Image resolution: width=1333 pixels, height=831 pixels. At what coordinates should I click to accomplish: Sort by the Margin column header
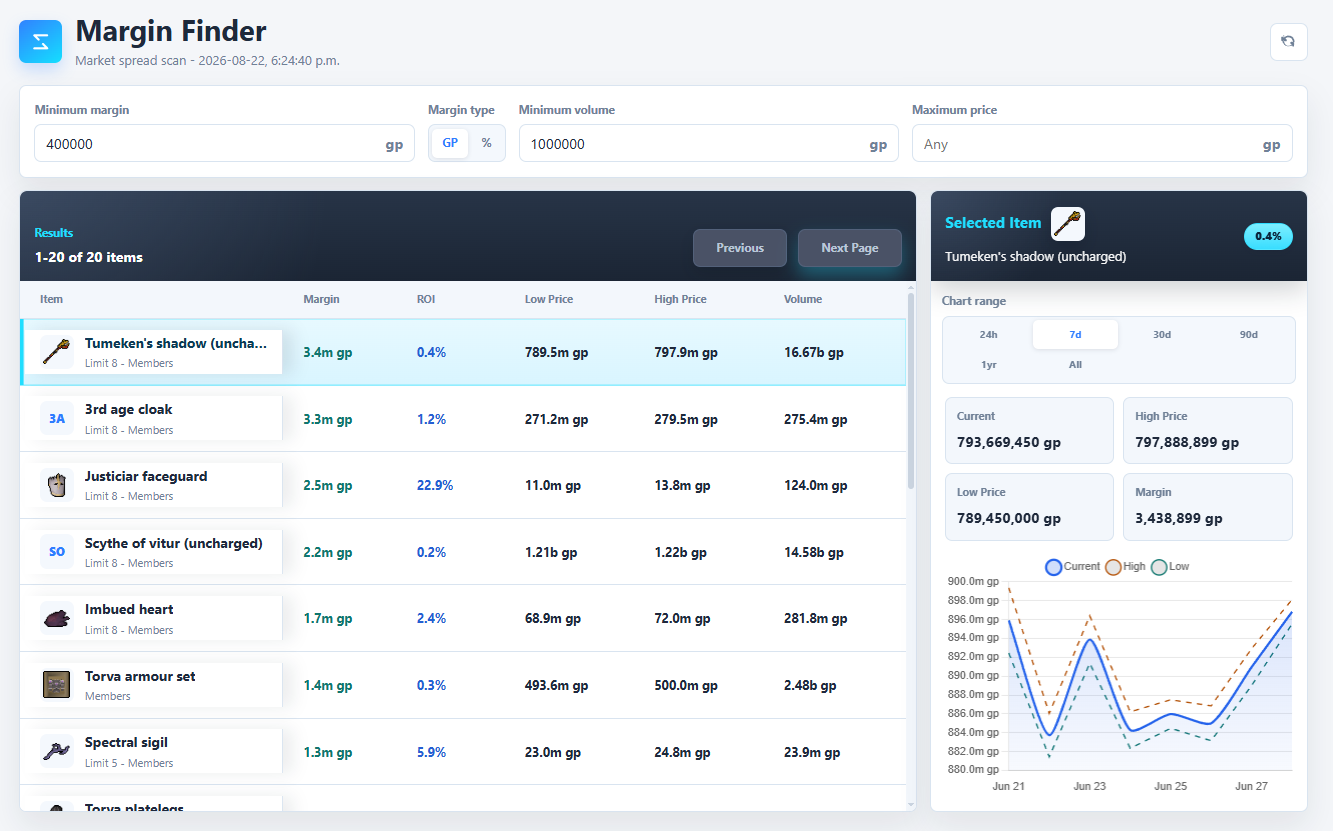[x=321, y=299]
